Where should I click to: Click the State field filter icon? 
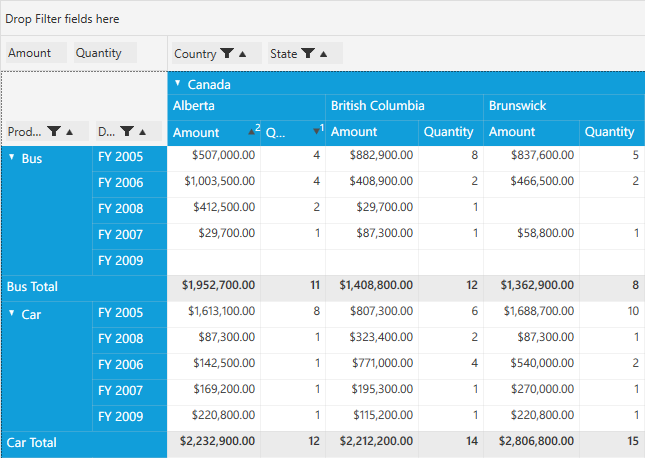[308, 54]
